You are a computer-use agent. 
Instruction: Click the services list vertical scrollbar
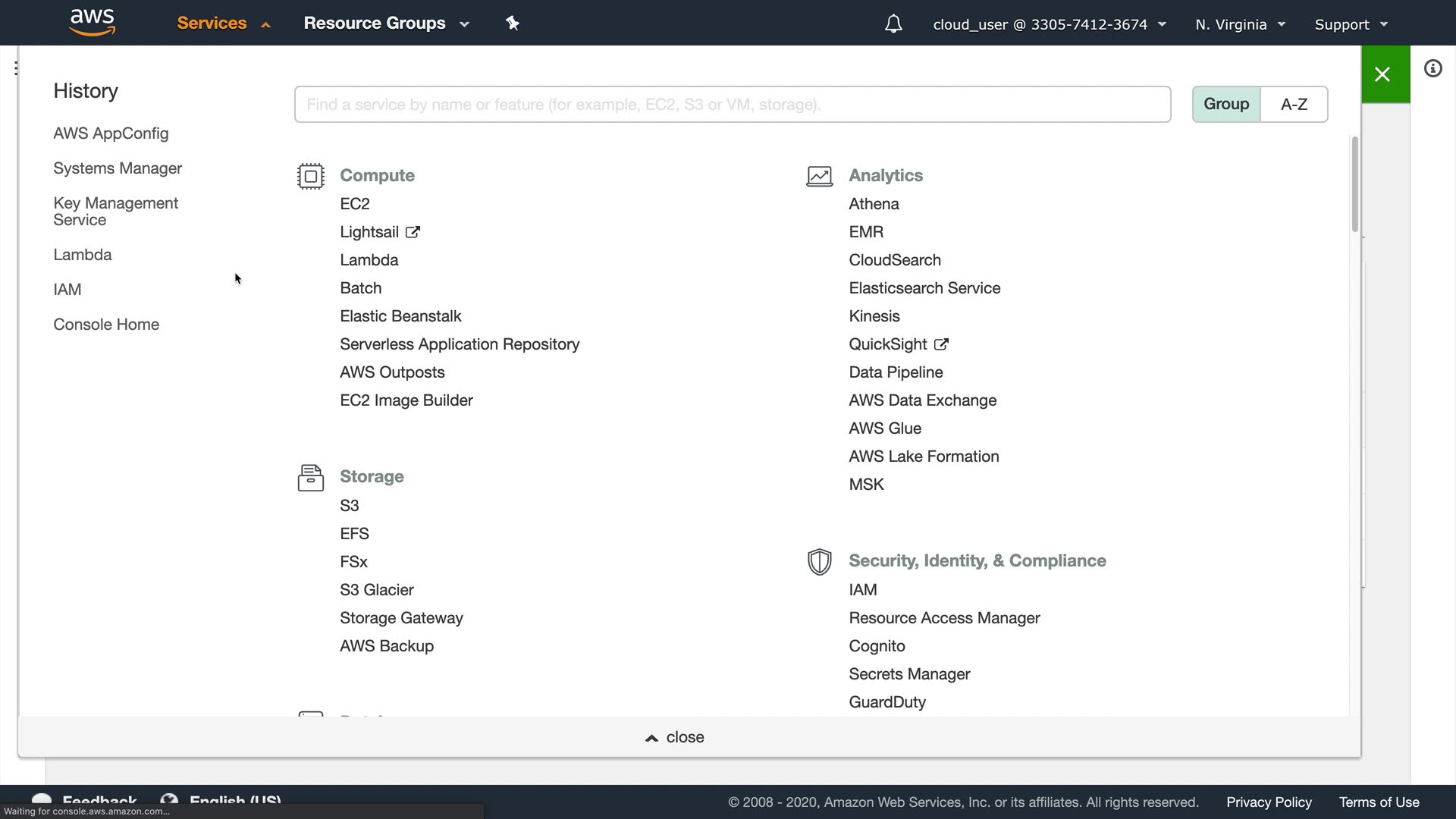point(1354,186)
